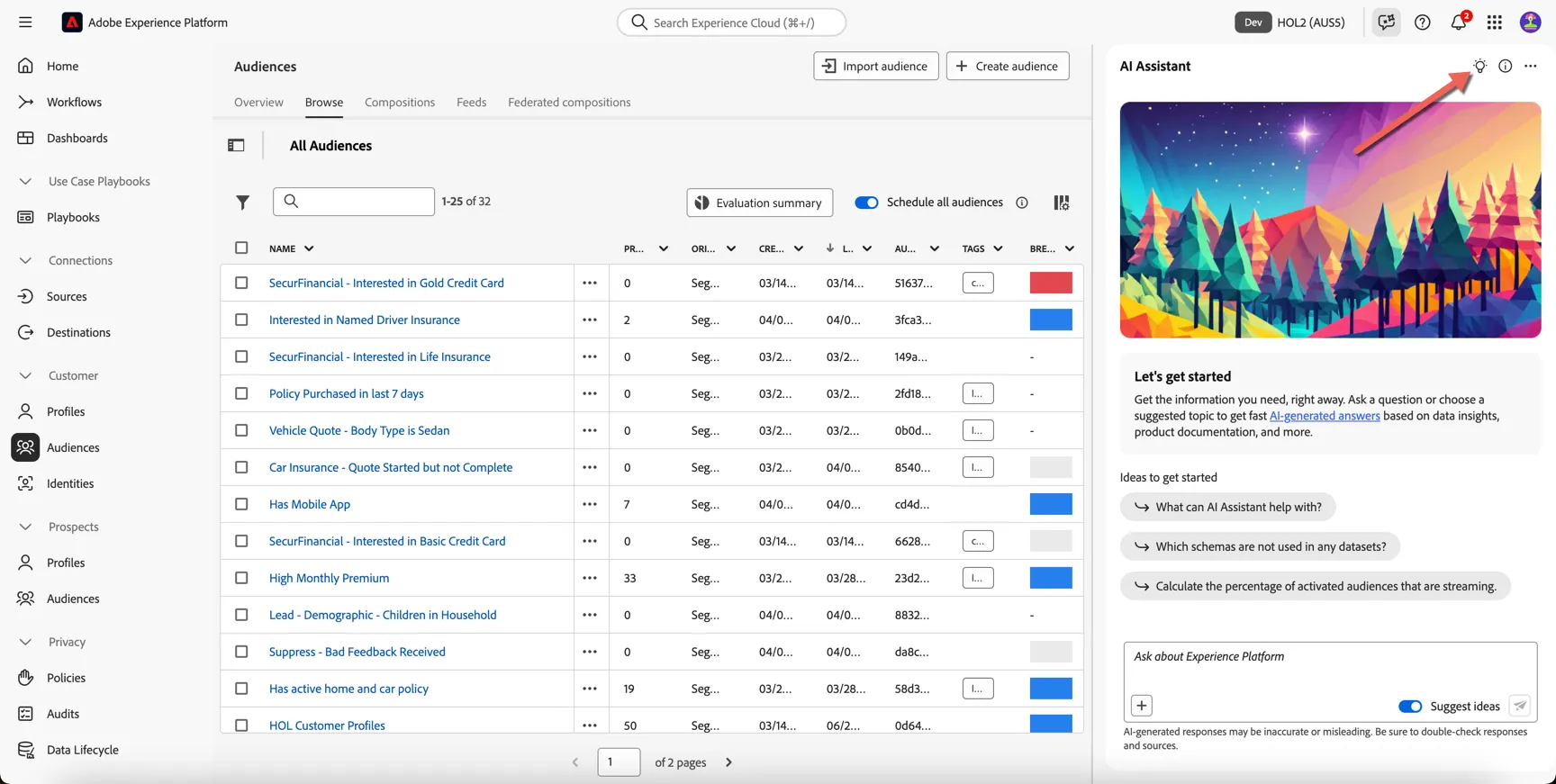Click the AI Assistant info icon
Screen dimensions: 1556x784
[1505, 66]
